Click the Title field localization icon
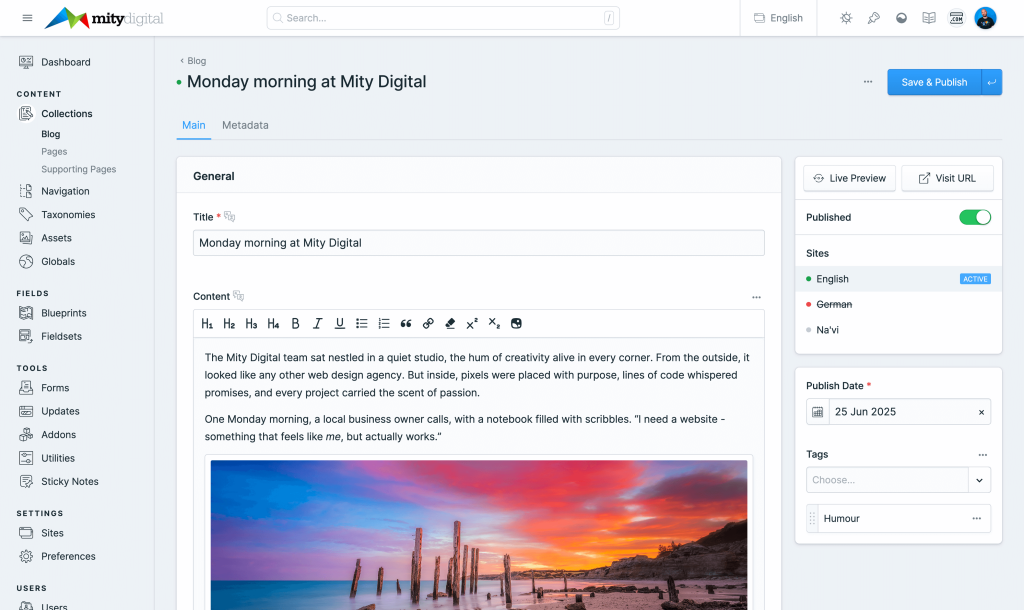Image resolution: width=1024 pixels, height=610 pixels. (229, 216)
